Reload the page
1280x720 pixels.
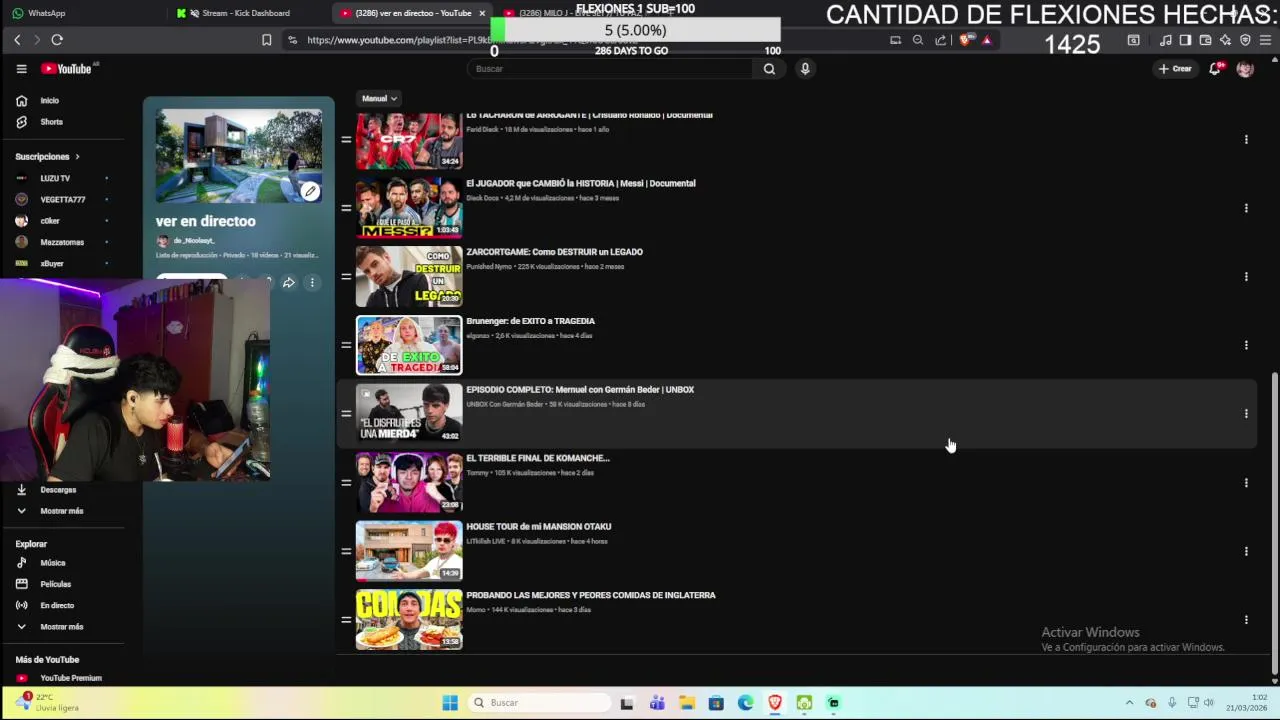(57, 40)
